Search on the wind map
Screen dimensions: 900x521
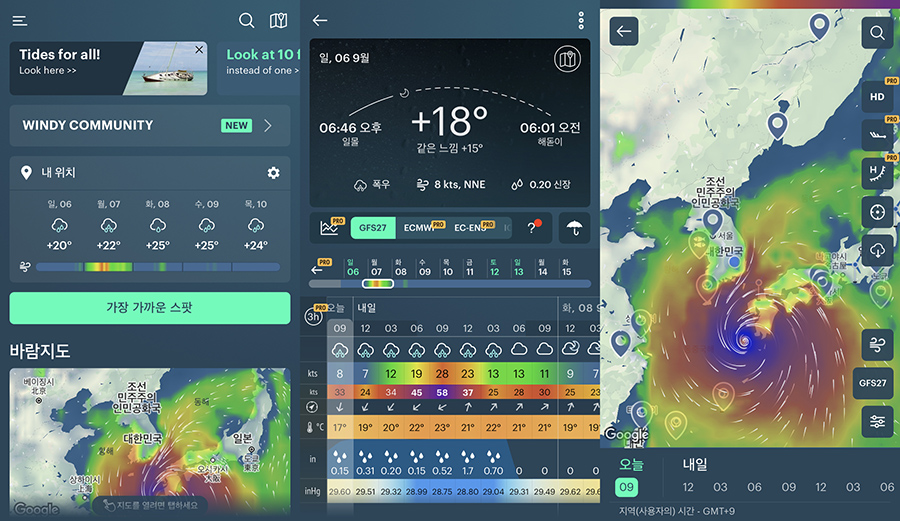[x=877, y=32]
